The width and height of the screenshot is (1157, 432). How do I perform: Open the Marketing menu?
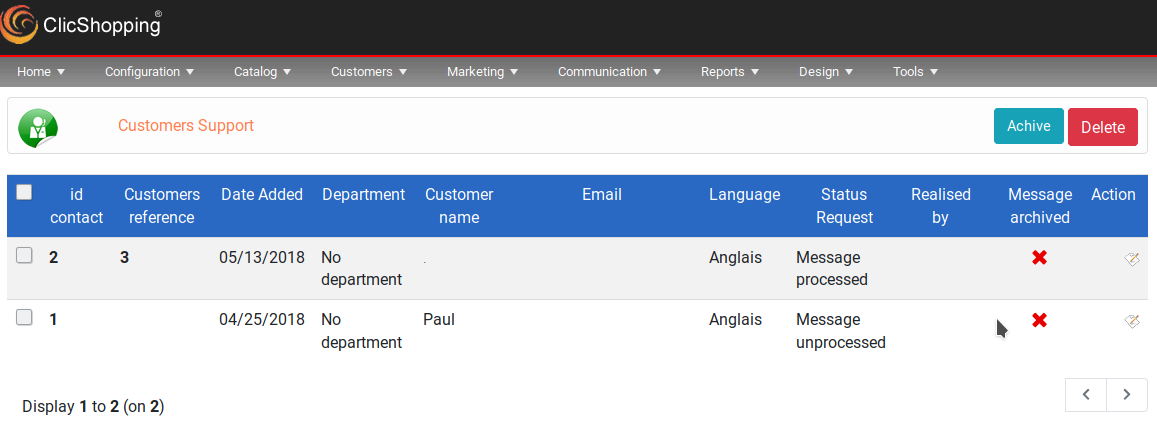(483, 72)
